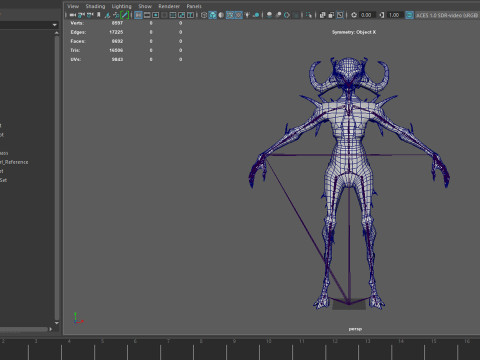Toggle the X-Ray Joints button
This screenshot has width=480, height=360.
pyautogui.click(x=340, y=15)
